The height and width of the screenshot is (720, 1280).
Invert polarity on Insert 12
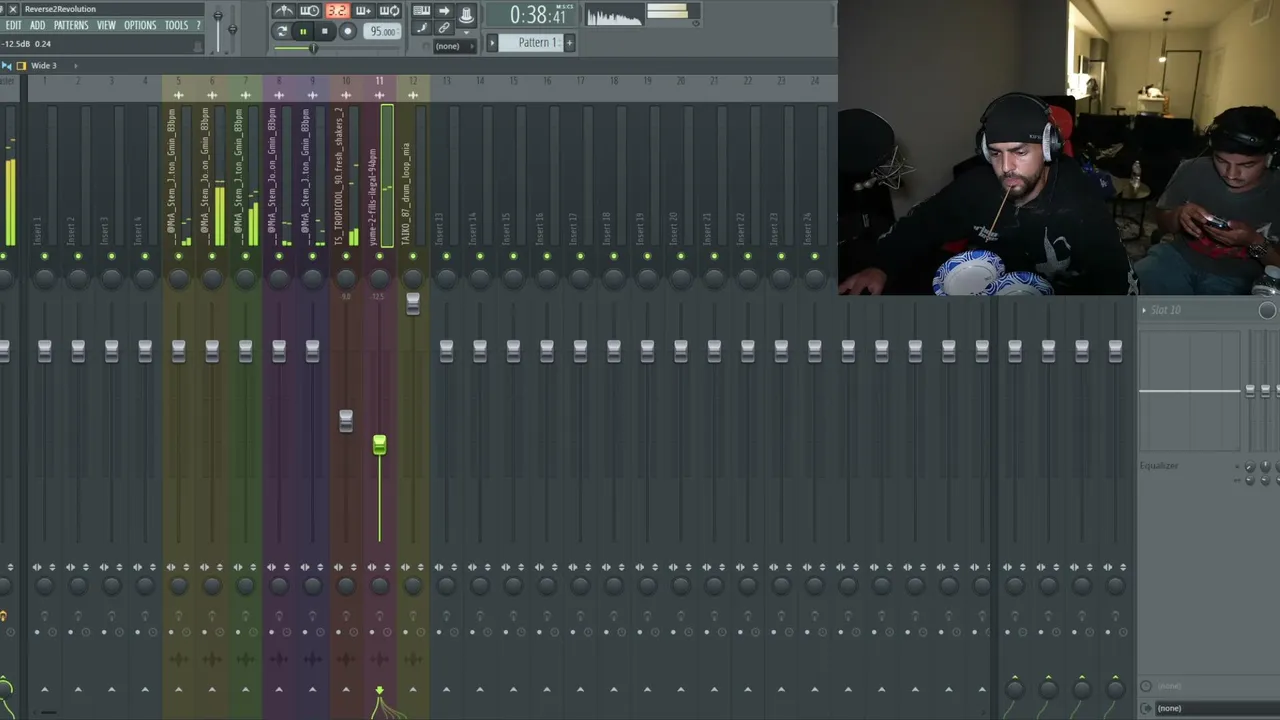(420, 567)
